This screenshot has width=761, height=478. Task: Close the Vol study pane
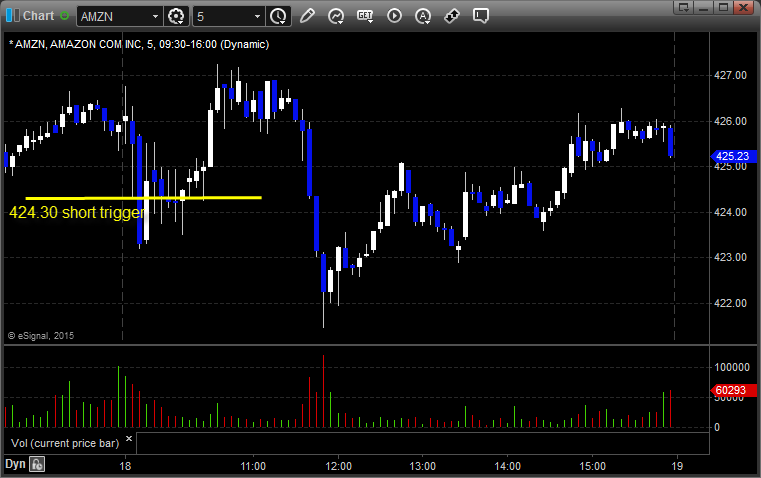pos(129,439)
